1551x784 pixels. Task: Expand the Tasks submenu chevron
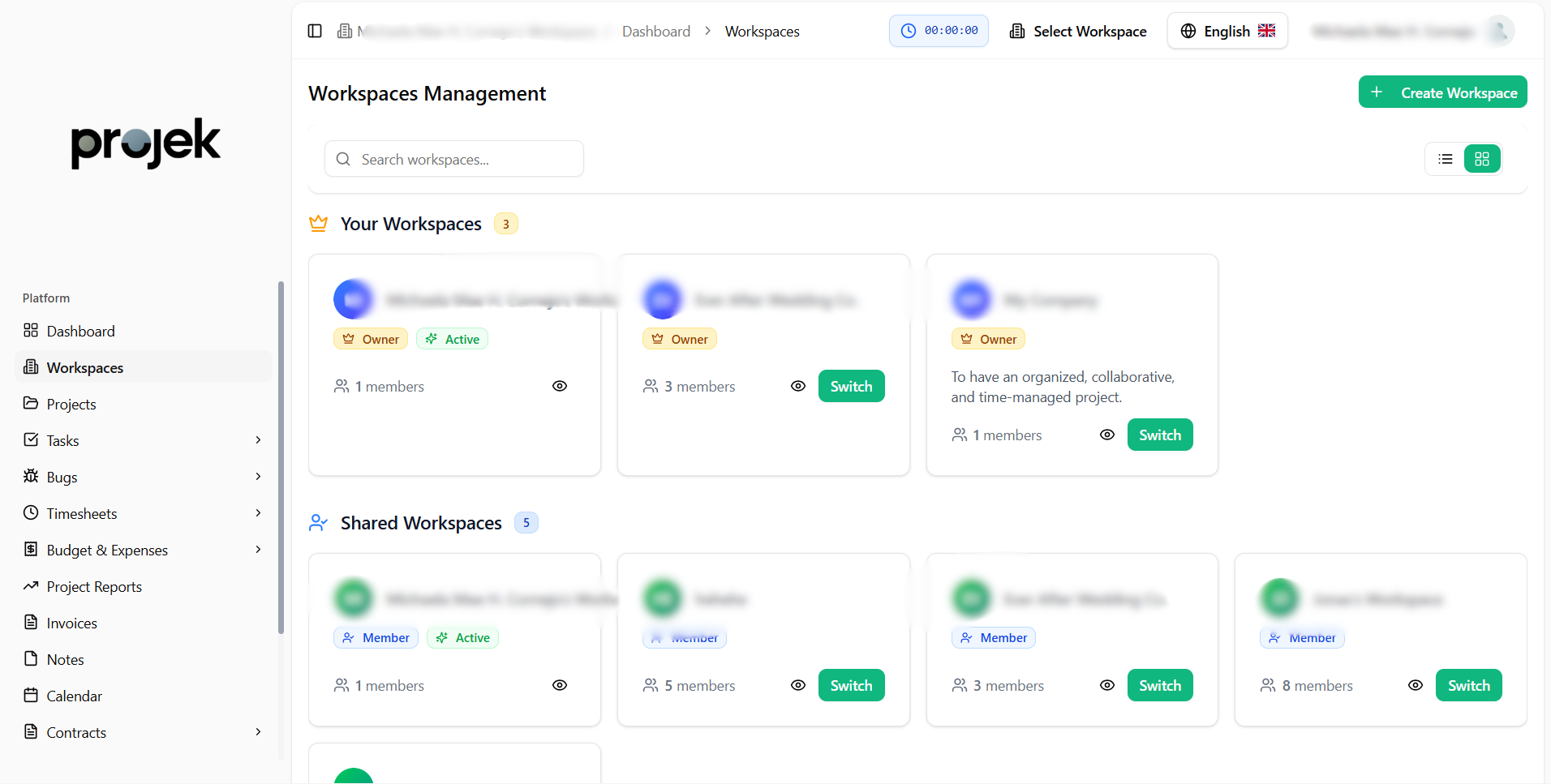[258, 440]
